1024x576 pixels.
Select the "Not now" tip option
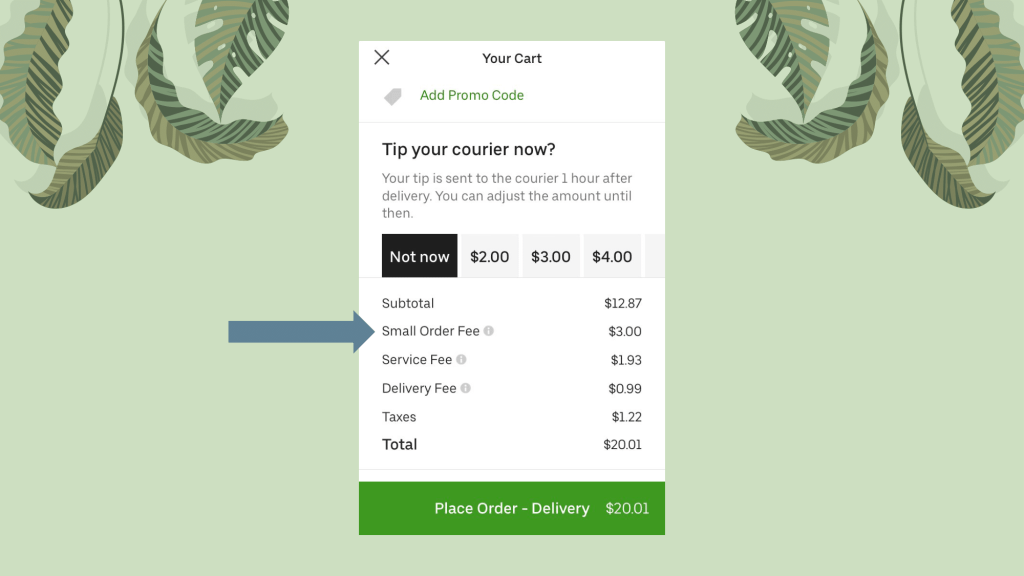pos(419,257)
